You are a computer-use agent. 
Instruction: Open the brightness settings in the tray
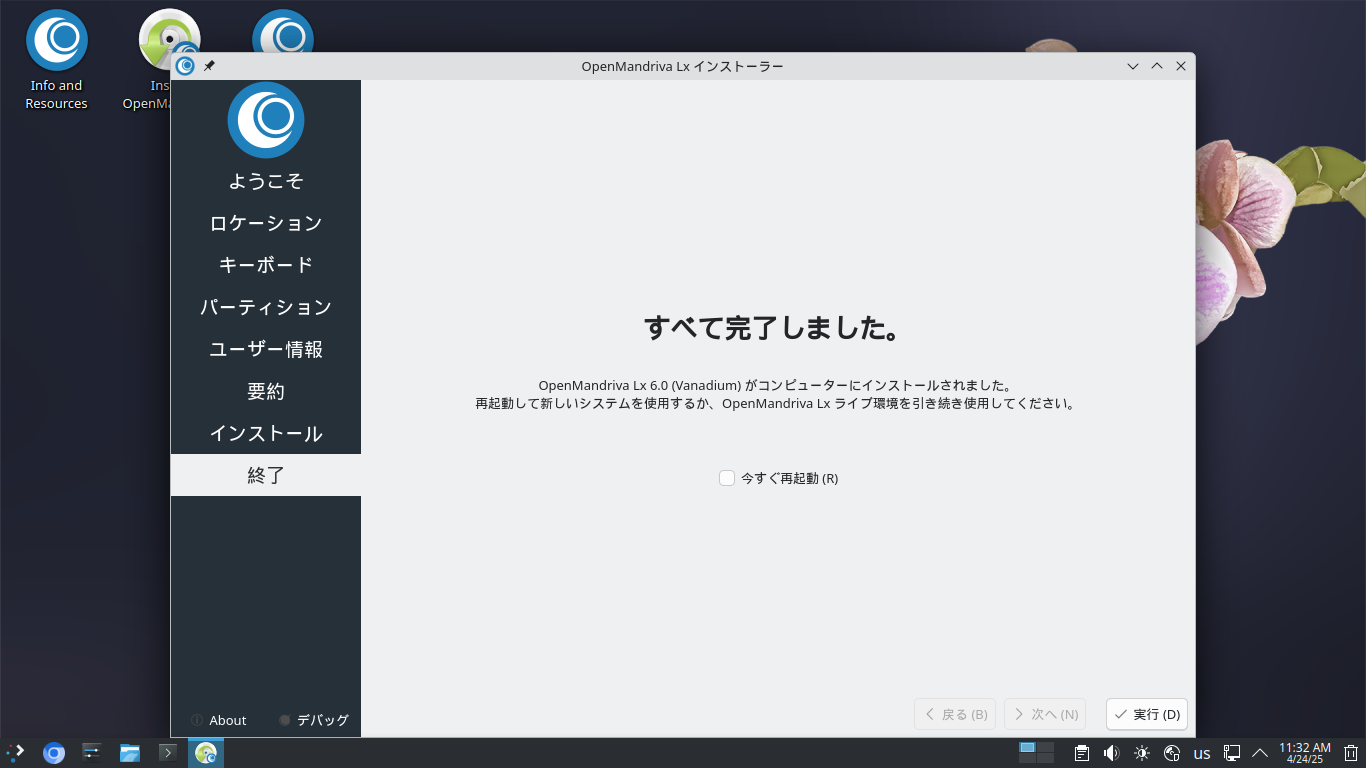(x=1142, y=753)
